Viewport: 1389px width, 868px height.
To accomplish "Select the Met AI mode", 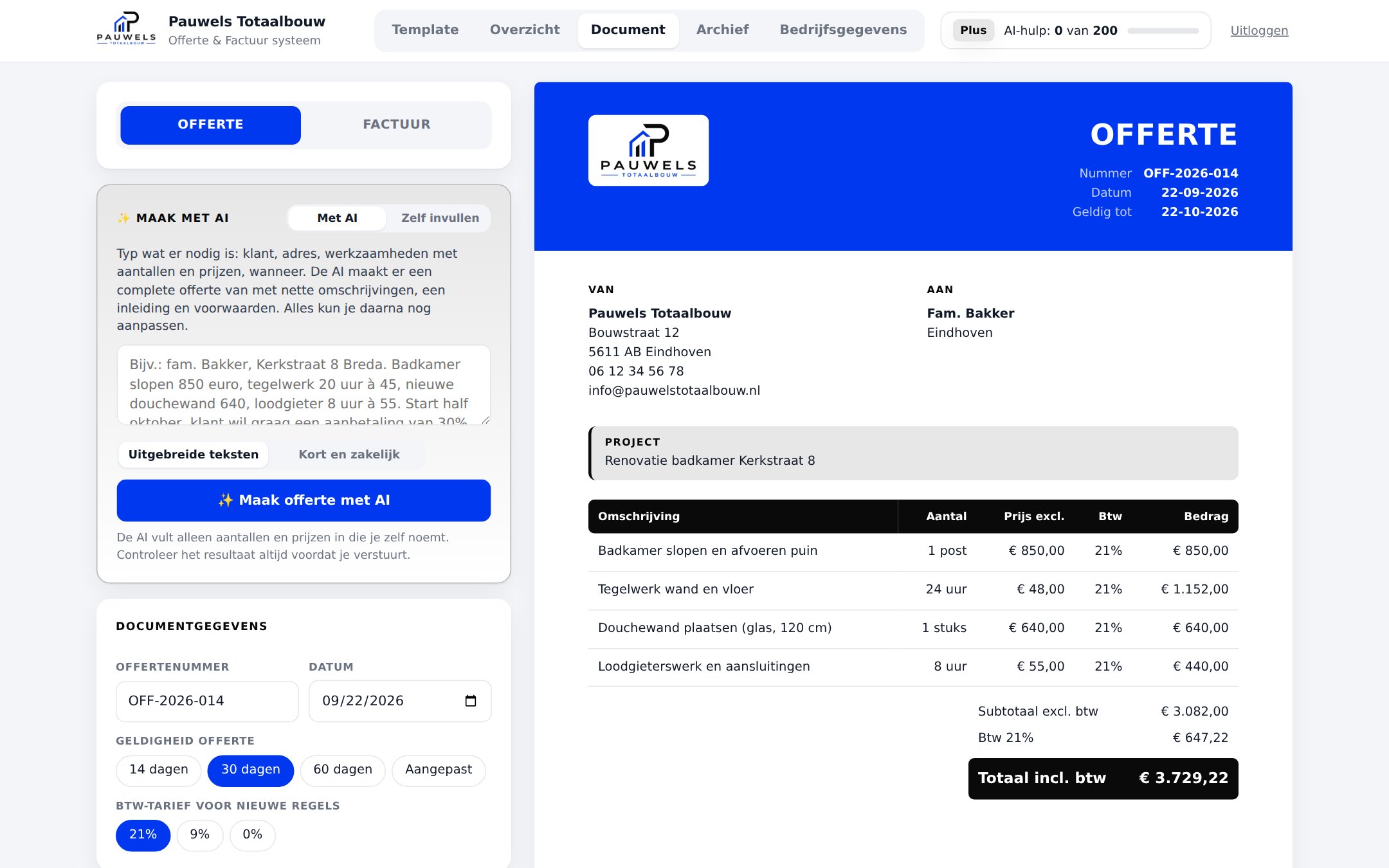I will pyautogui.click(x=337, y=218).
